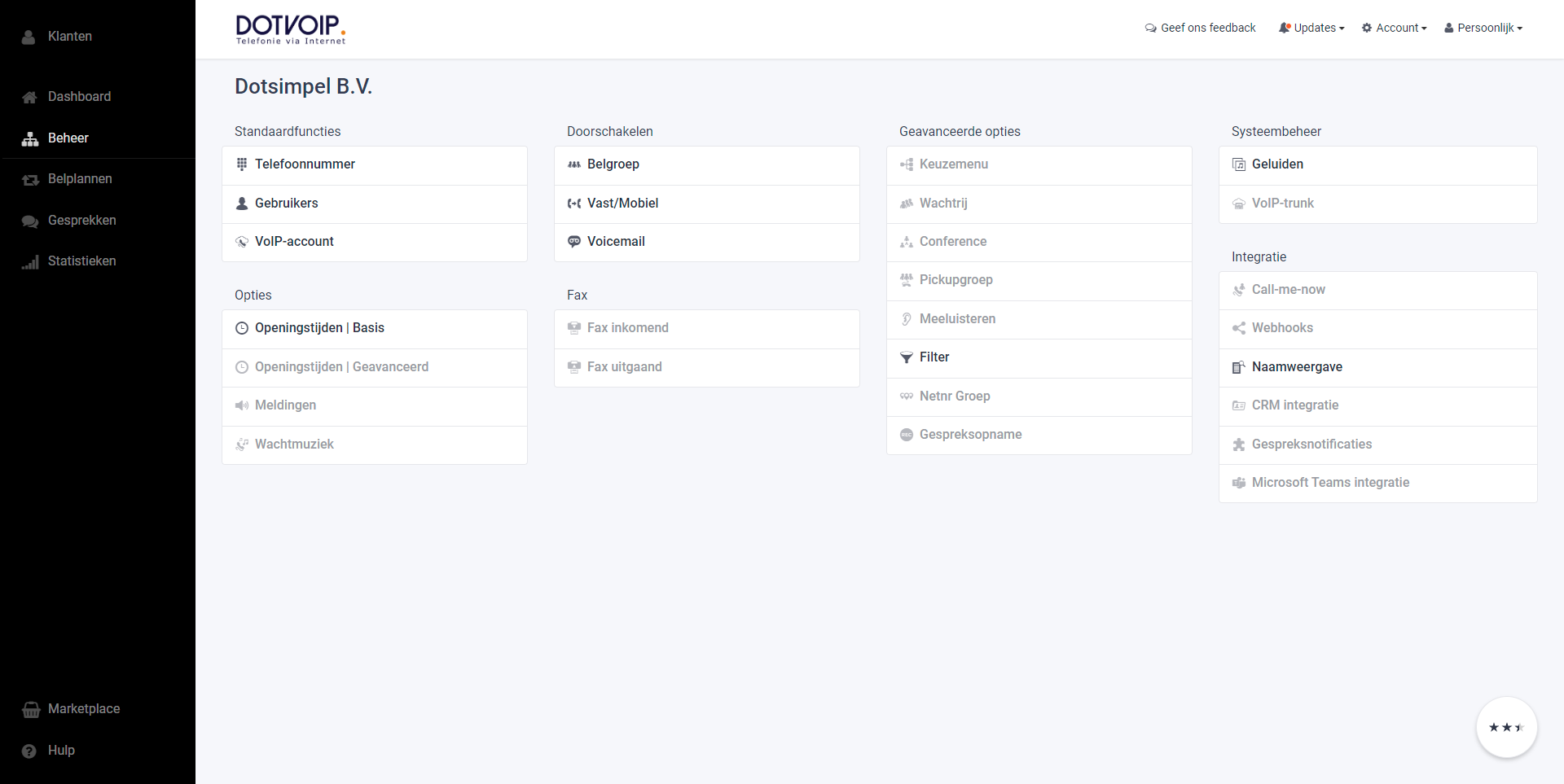Open the Persoonlijk dropdown
Image resolution: width=1564 pixels, height=784 pixels.
1483,27
